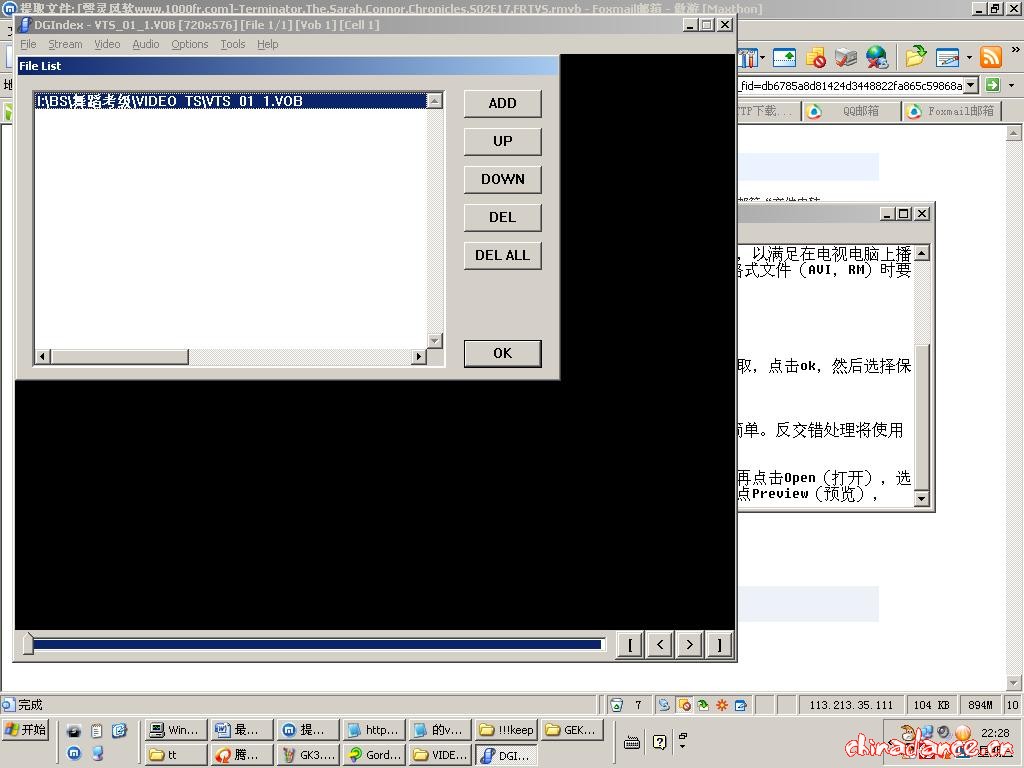
Task: Click the green Go arrow next to address bar
Action: point(992,85)
